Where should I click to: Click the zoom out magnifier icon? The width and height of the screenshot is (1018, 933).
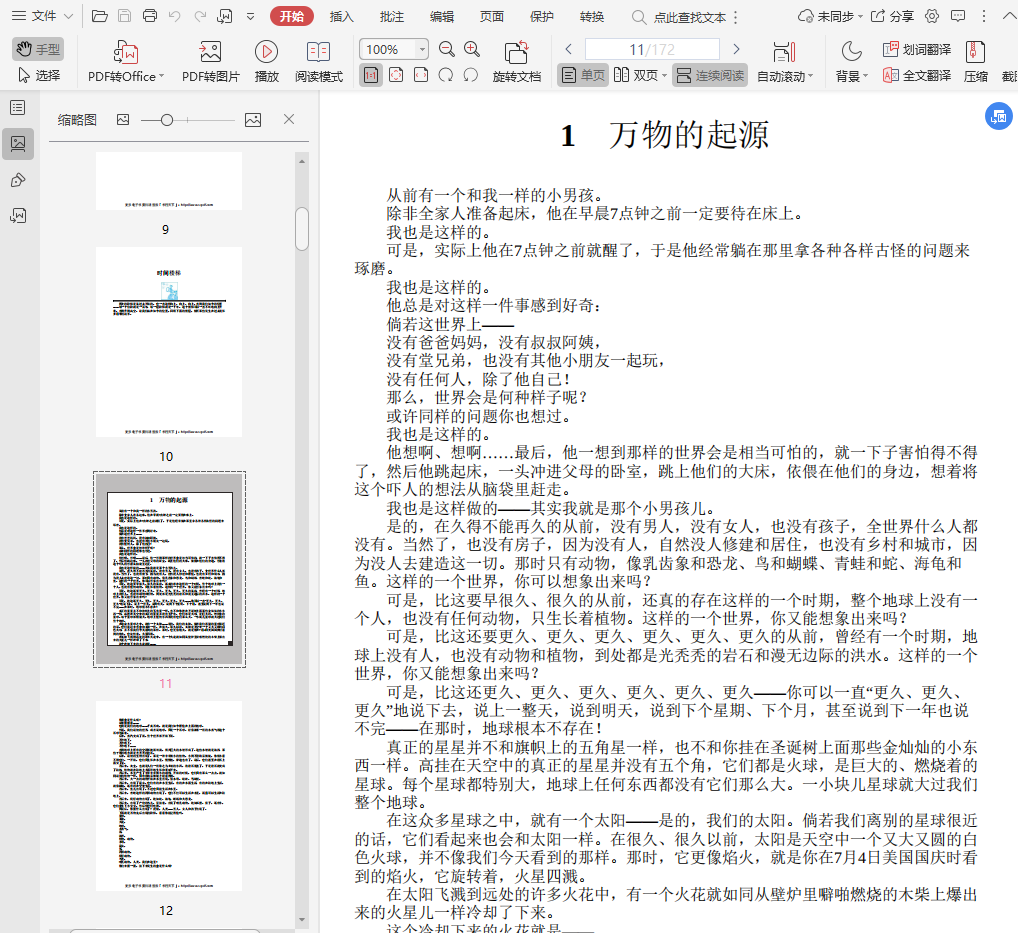447,49
